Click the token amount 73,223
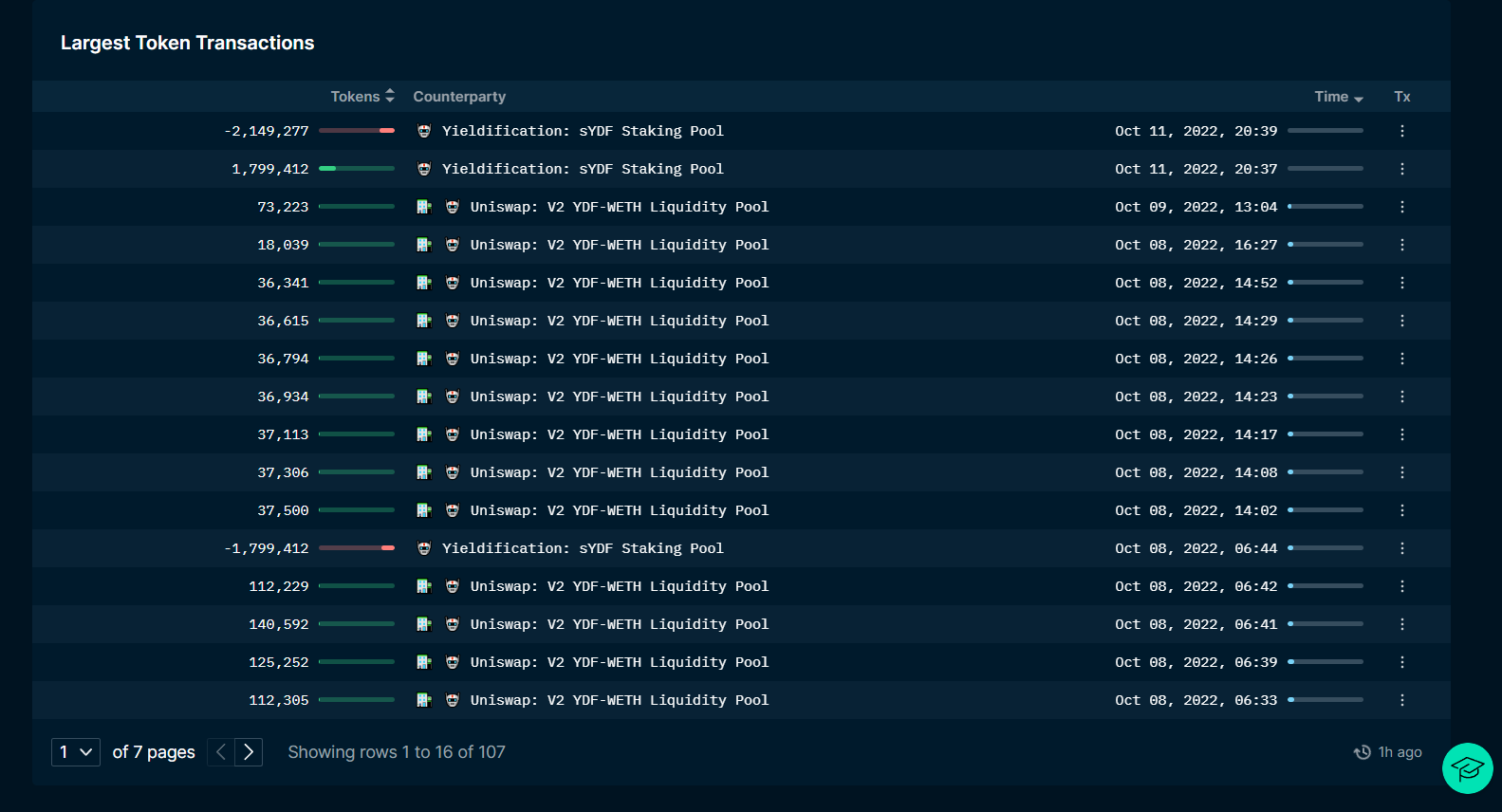 (283, 207)
